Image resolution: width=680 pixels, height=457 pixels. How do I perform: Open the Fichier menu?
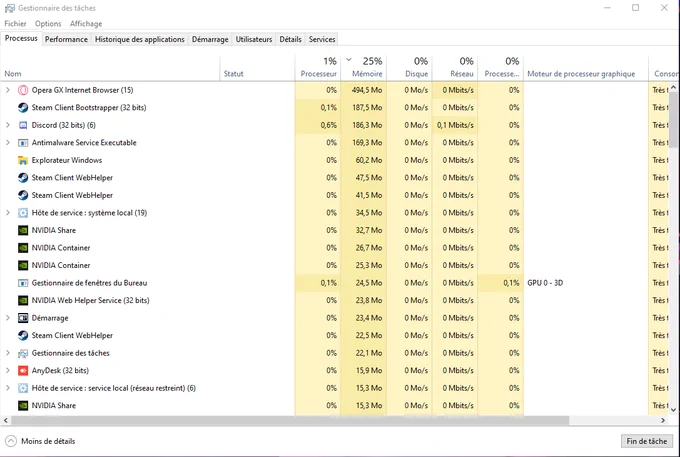(x=15, y=24)
